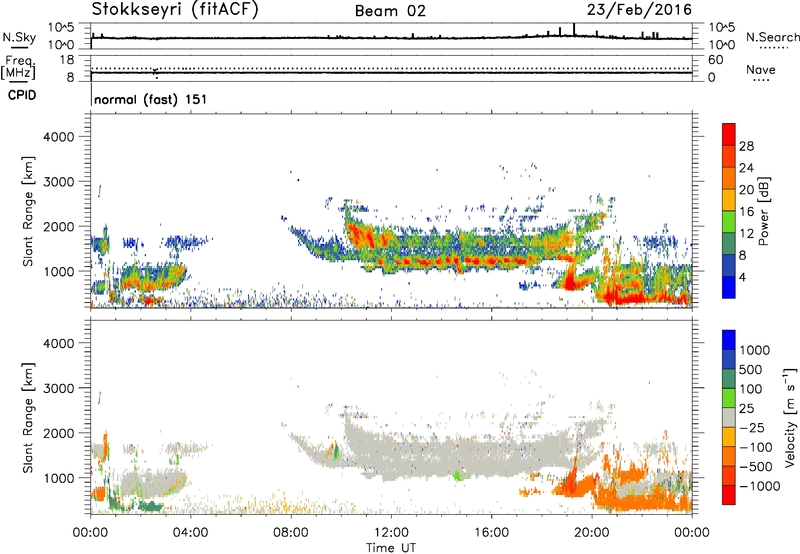
Task: Pick the yellow segment of Power colorbar
Action: [x=729, y=200]
